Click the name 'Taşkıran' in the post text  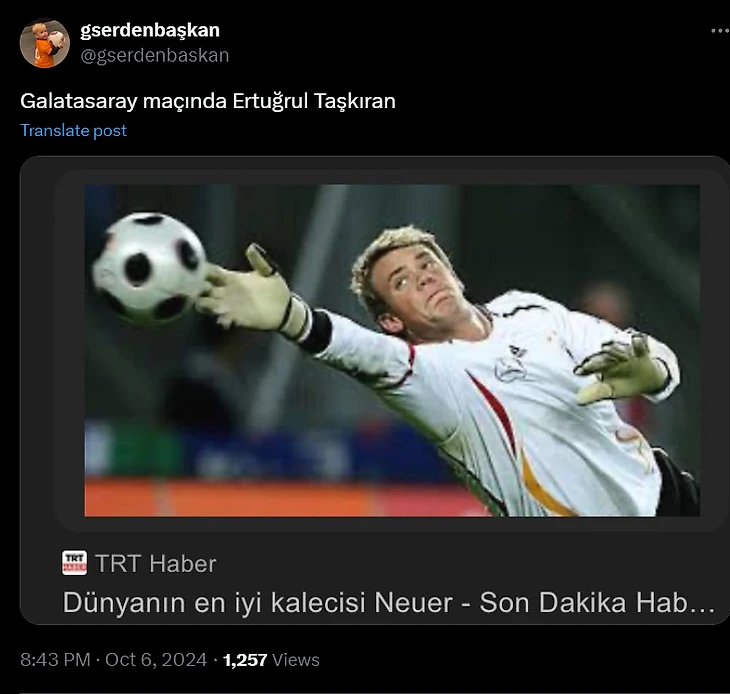[354, 101]
